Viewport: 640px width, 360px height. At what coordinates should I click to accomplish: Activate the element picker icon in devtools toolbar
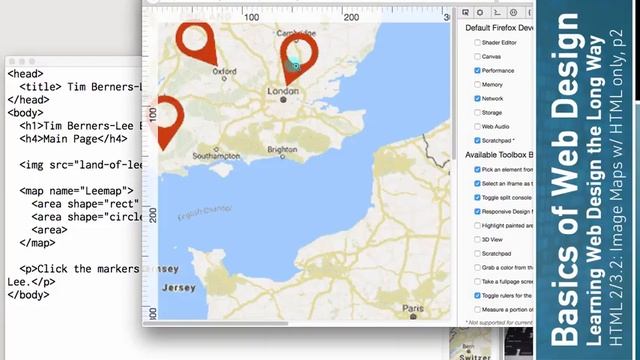pyautogui.click(x=465, y=13)
